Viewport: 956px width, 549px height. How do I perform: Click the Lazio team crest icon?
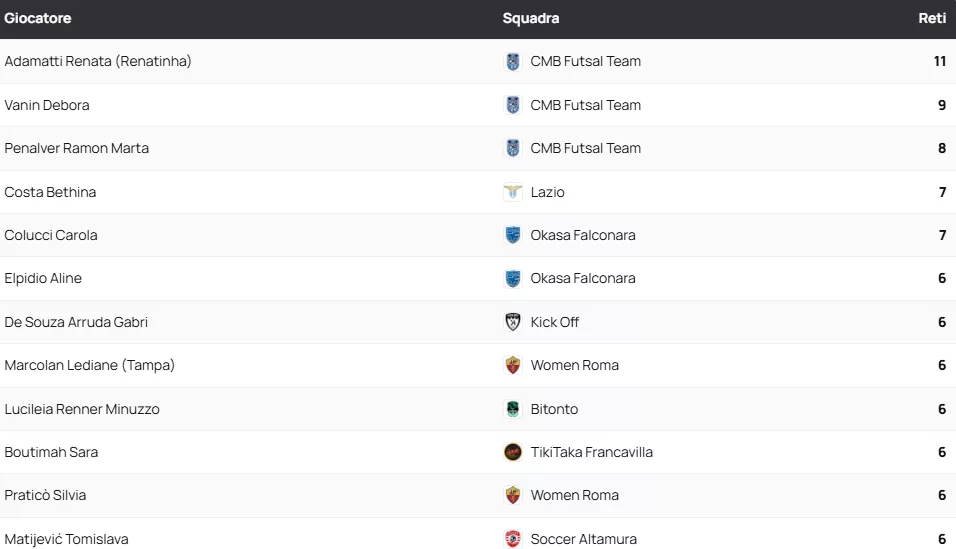[x=513, y=192]
